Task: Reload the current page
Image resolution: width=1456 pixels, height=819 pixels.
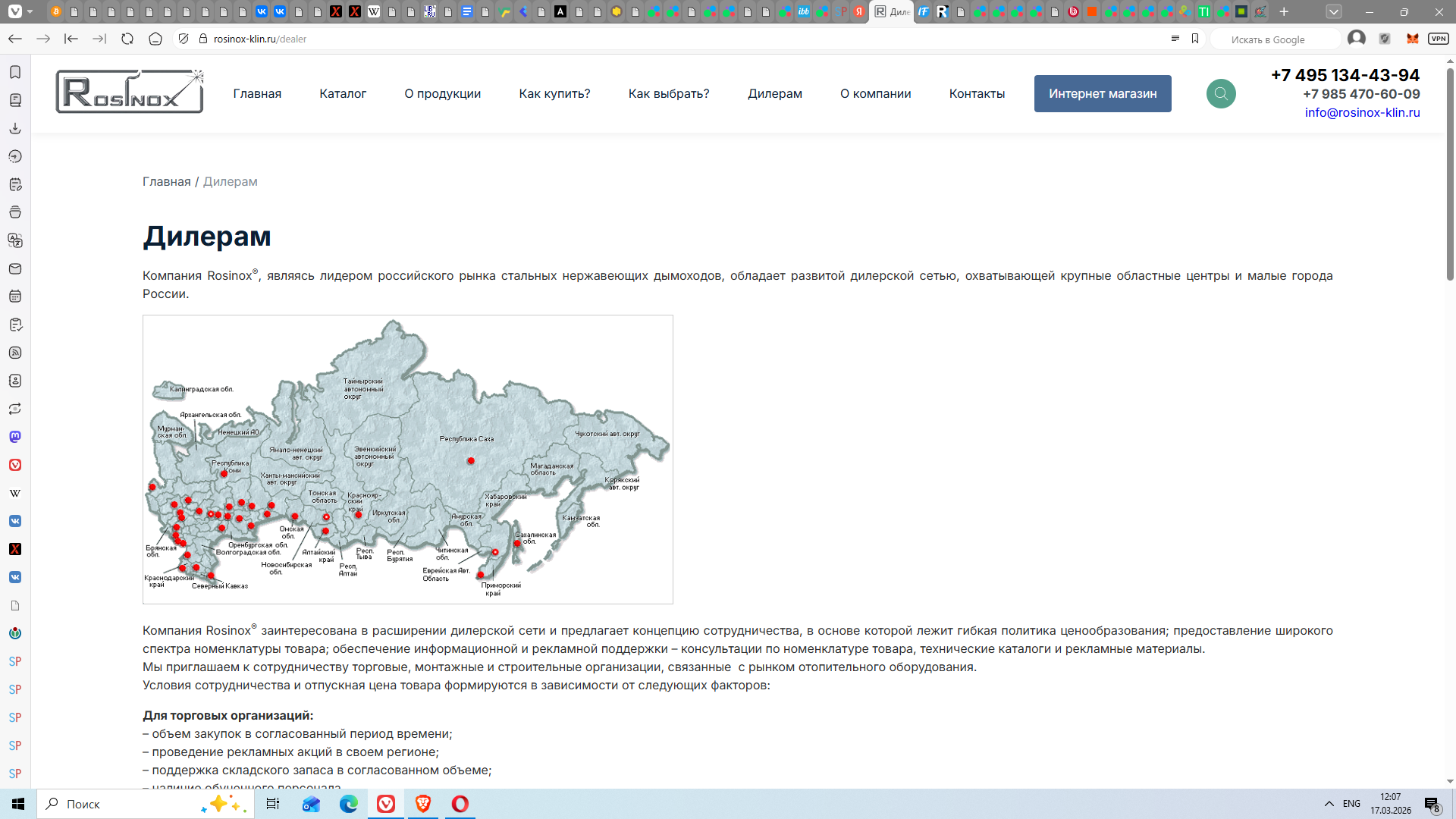Action: click(127, 39)
